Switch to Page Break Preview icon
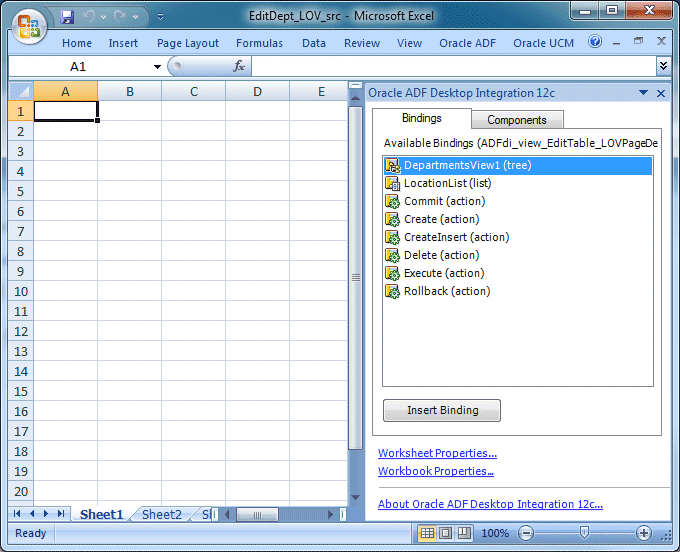Screen dimensions: 680x552 tap(464, 533)
